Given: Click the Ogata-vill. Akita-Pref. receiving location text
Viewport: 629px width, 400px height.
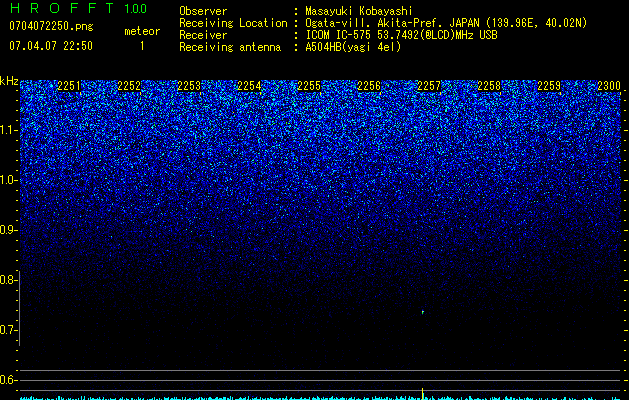Looking at the screenshot, I should pyautogui.click(x=446, y=23).
